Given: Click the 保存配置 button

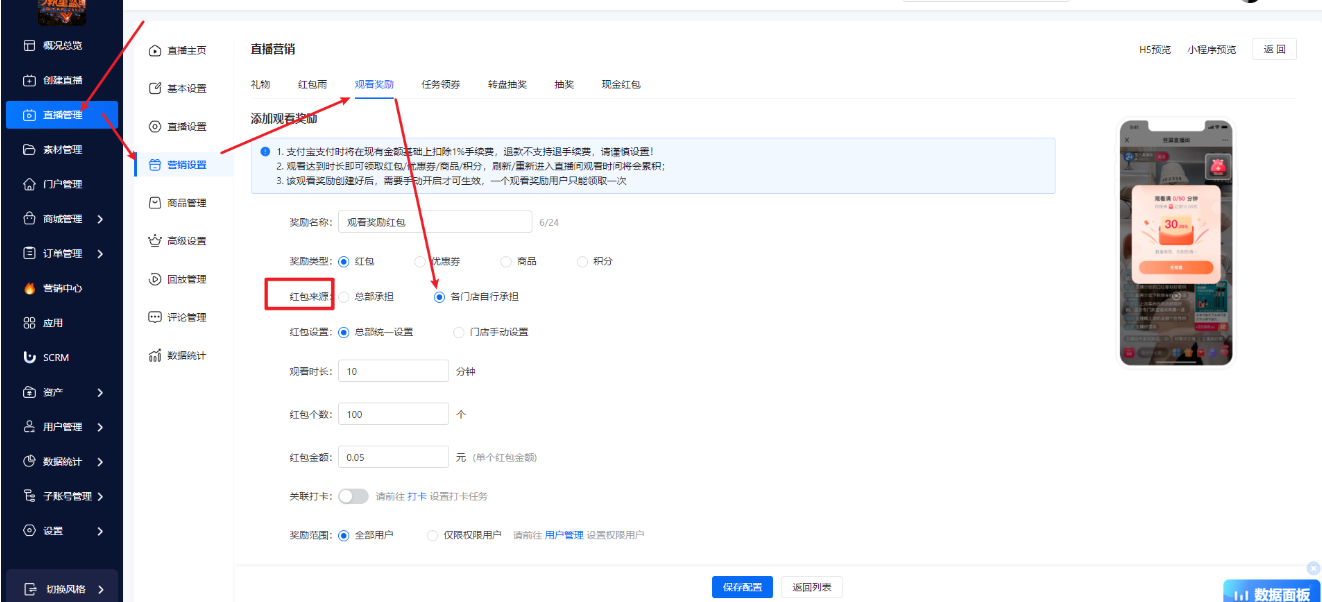Looking at the screenshot, I should (x=742, y=587).
